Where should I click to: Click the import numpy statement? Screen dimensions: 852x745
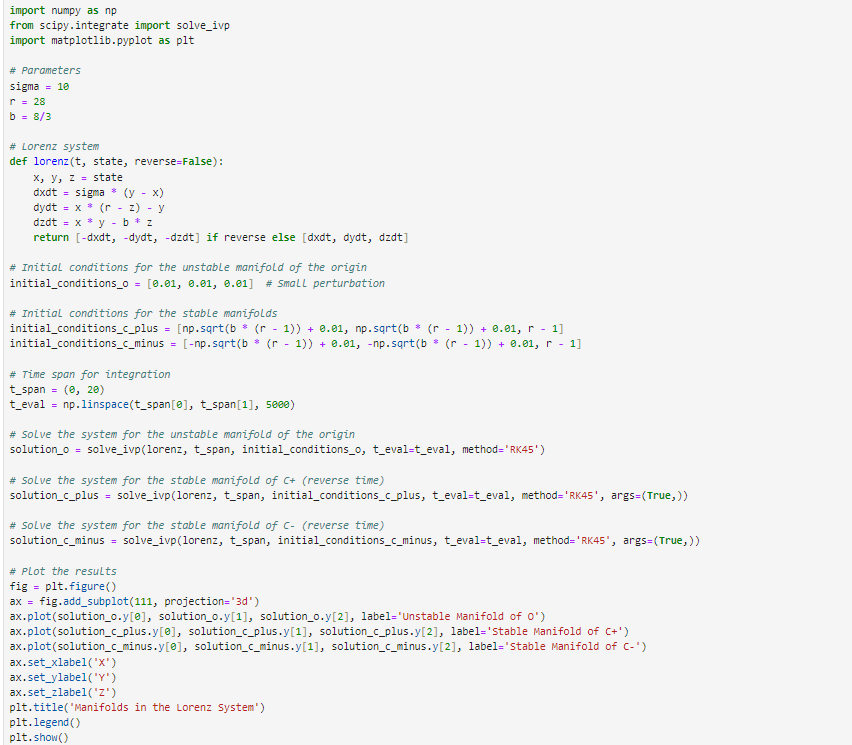pos(60,11)
